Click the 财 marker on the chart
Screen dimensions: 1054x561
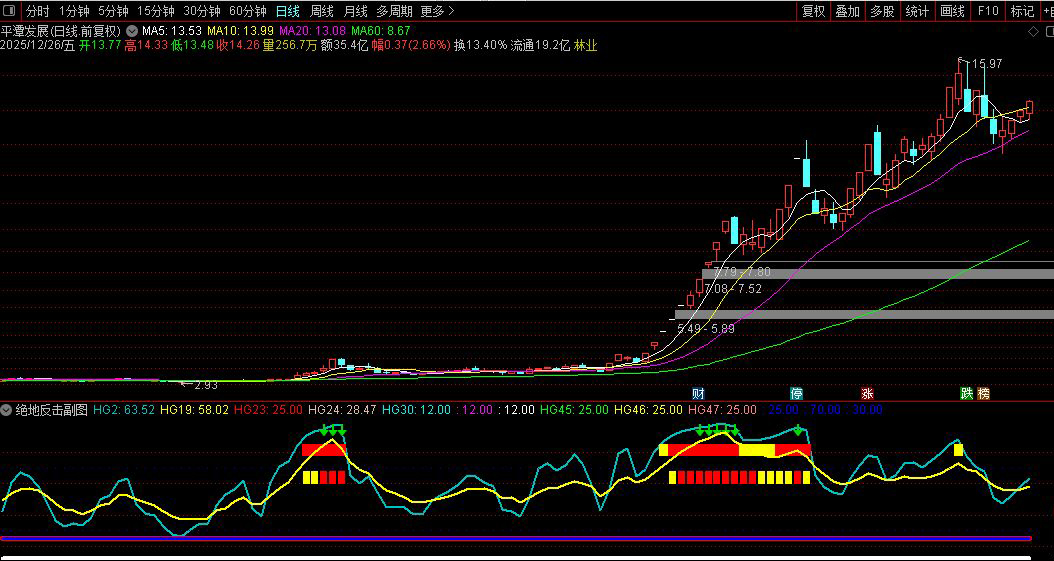698,393
